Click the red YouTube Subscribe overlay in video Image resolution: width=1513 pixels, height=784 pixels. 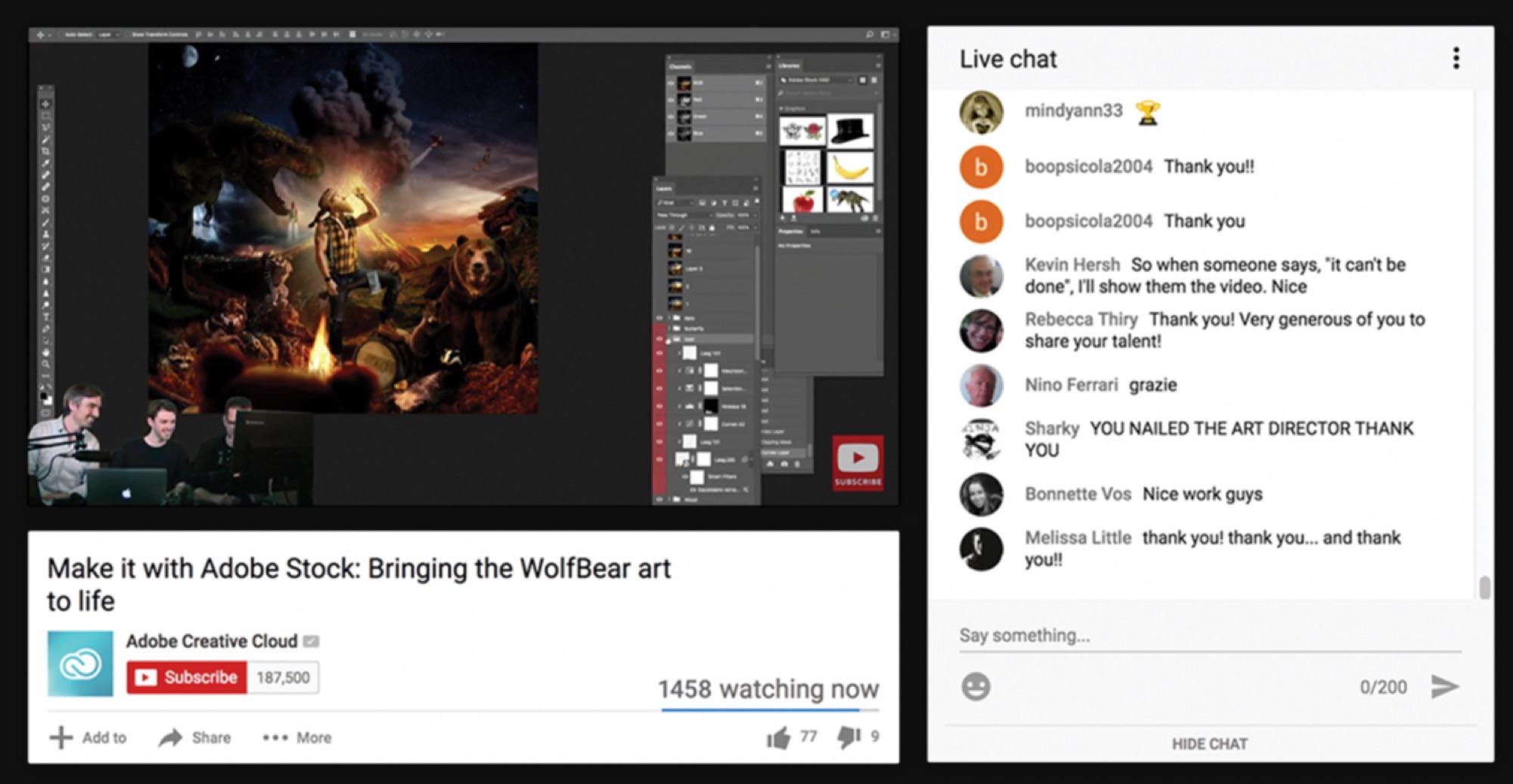click(x=858, y=463)
